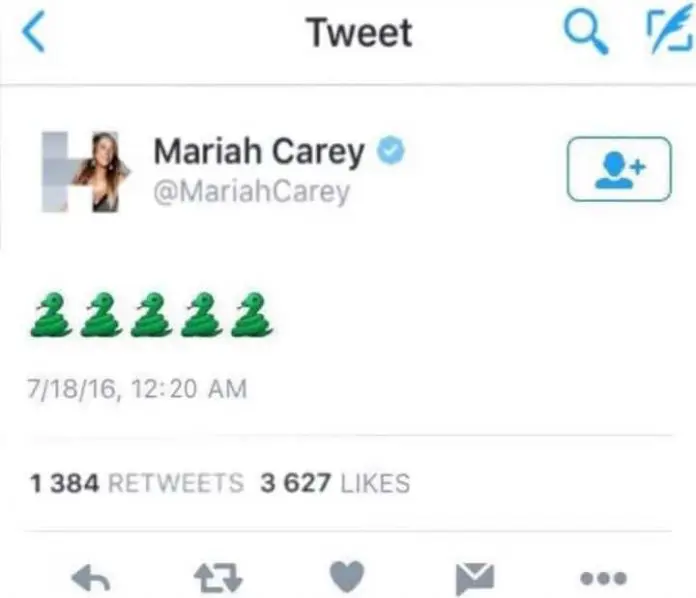This screenshot has width=696, height=598.
Task: Compose a new tweet with feather icon
Action: click(x=670, y=31)
